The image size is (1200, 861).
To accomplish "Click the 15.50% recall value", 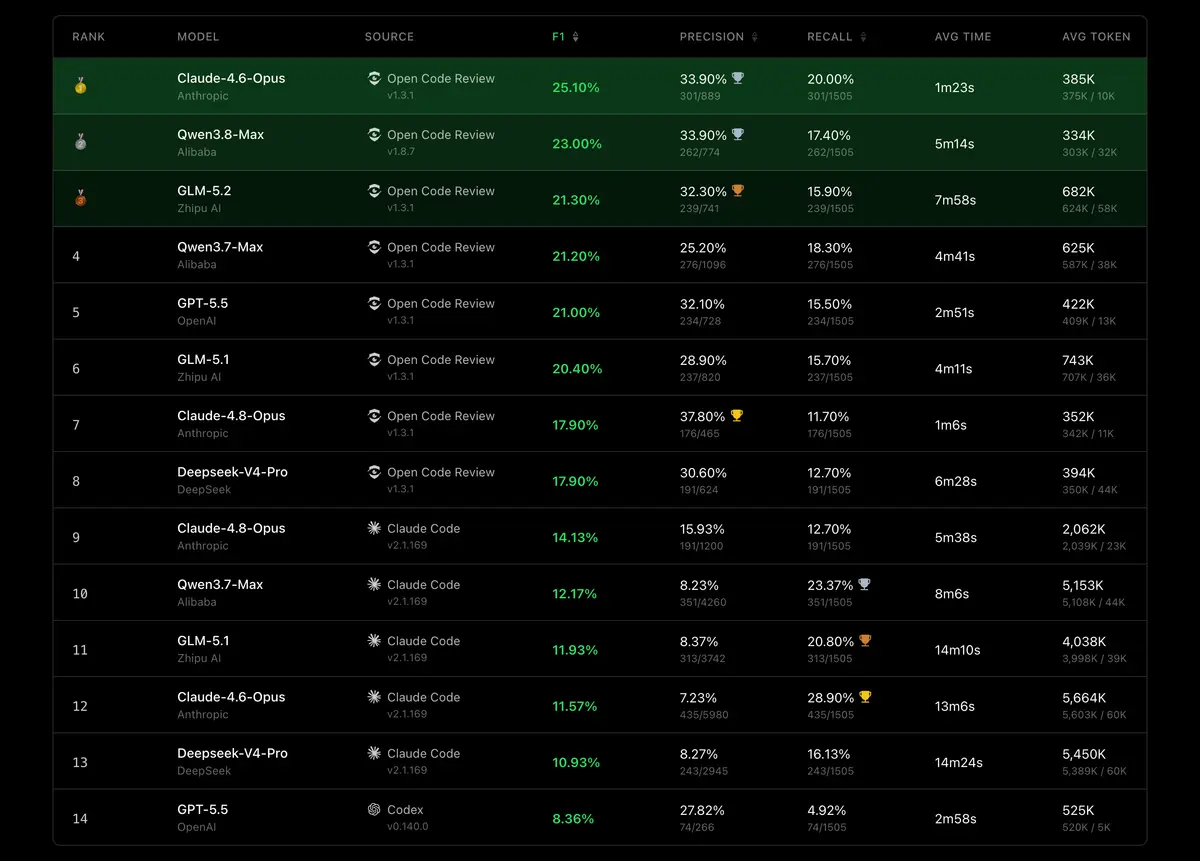I will 829,303.
